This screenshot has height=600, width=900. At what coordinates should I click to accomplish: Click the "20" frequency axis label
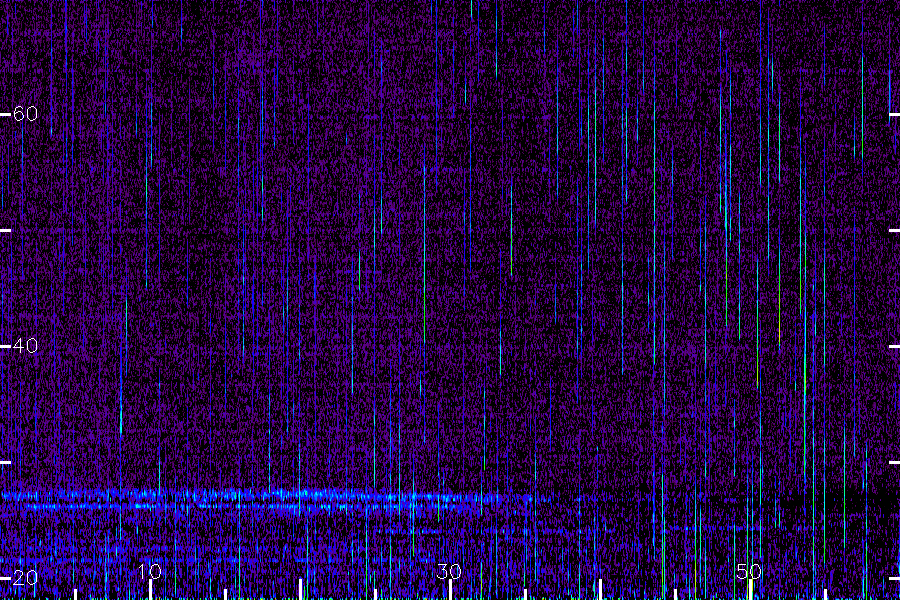(x=25, y=578)
